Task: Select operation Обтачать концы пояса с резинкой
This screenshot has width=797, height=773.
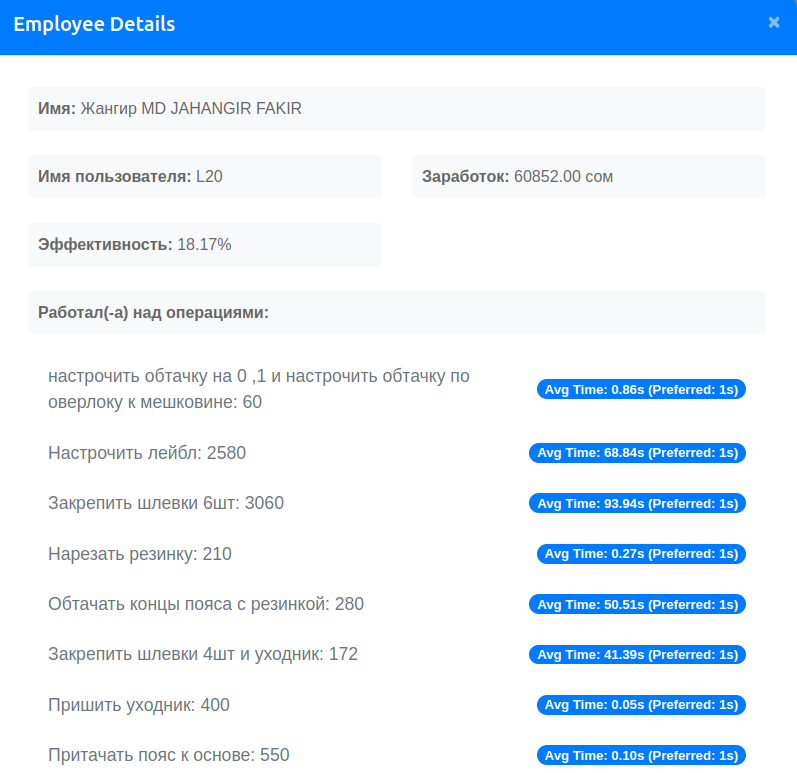Action: tap(206, 604)
